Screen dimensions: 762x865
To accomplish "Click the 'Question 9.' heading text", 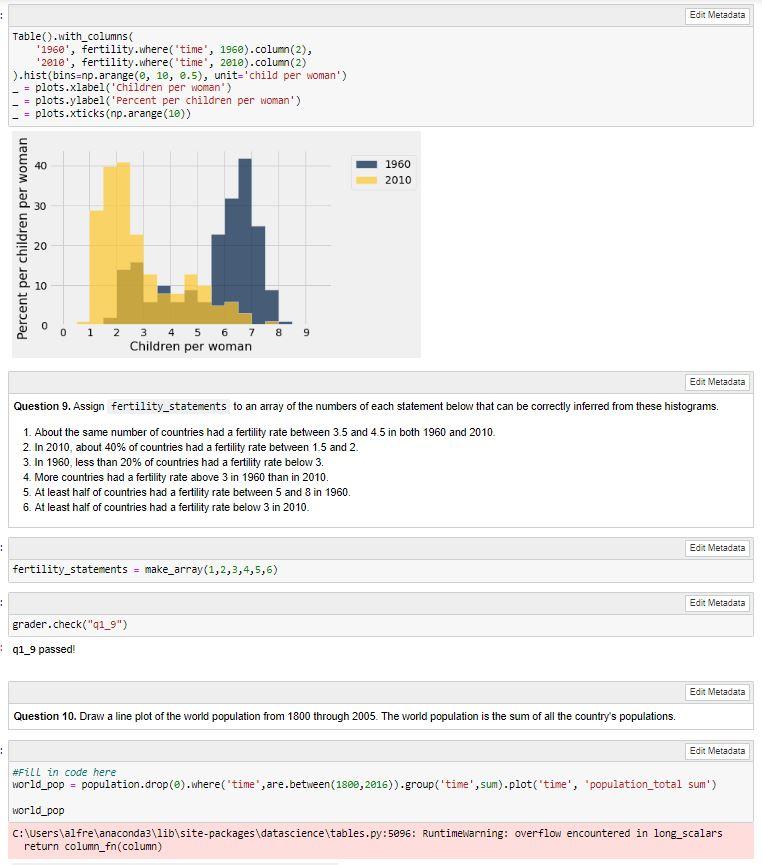I will tap(42, 407).
